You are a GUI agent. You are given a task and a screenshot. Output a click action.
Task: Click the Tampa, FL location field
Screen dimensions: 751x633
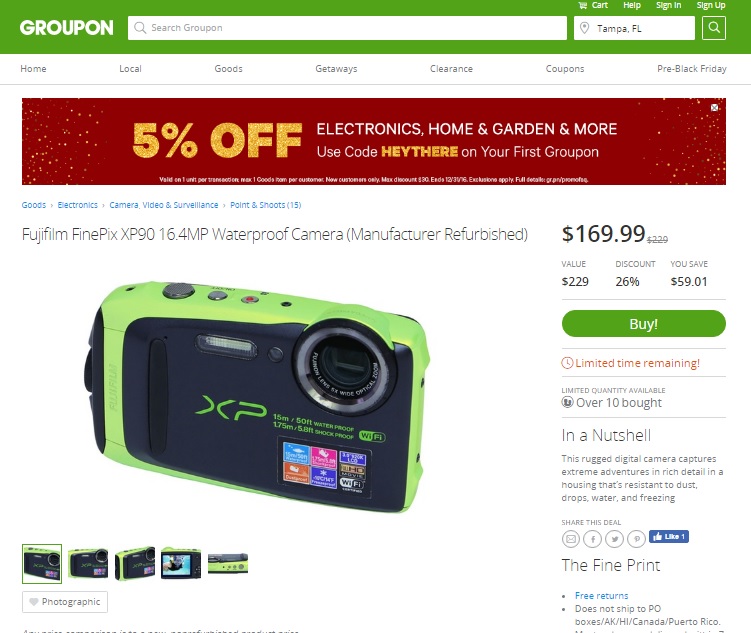point(634,28)
